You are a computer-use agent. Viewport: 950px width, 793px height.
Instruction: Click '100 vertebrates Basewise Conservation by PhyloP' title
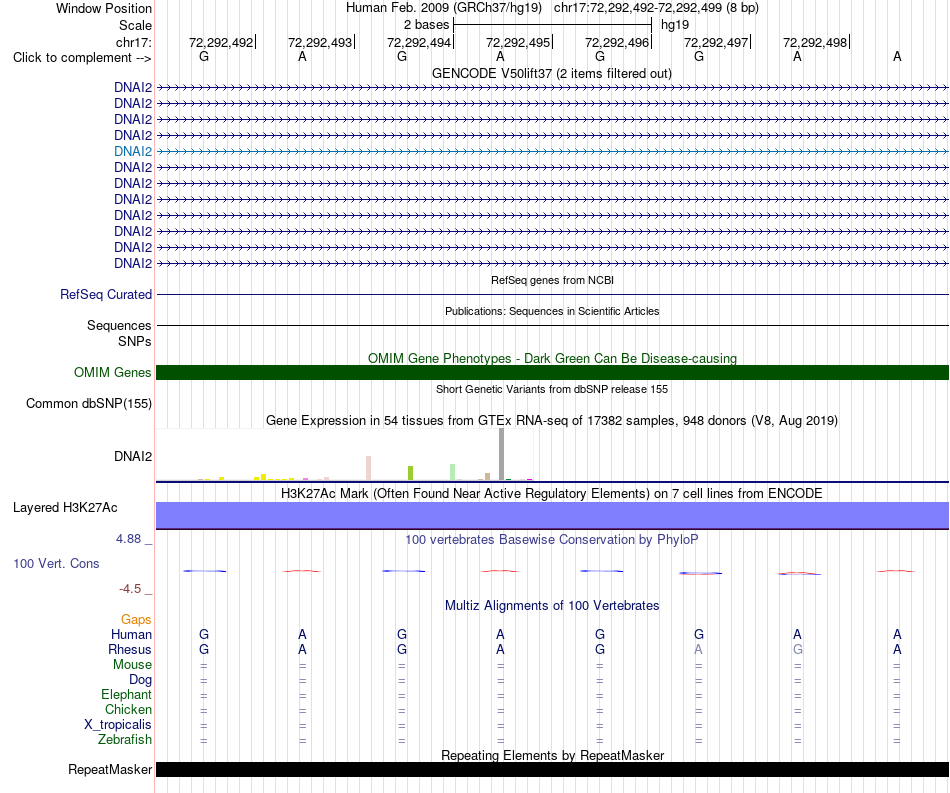pos(552,539)
